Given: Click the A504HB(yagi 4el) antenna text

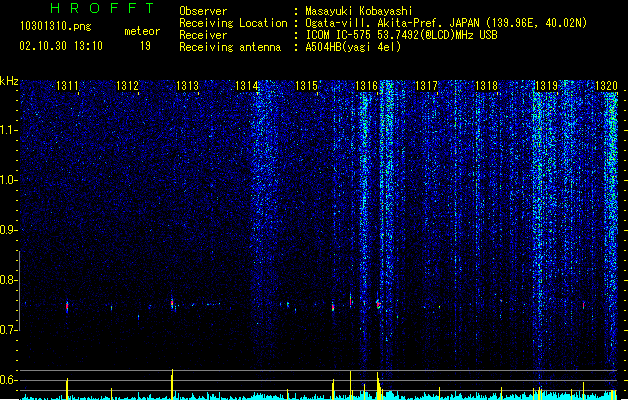Looking at the screenshot, I should pyautogui.click(x=353, y=47).
